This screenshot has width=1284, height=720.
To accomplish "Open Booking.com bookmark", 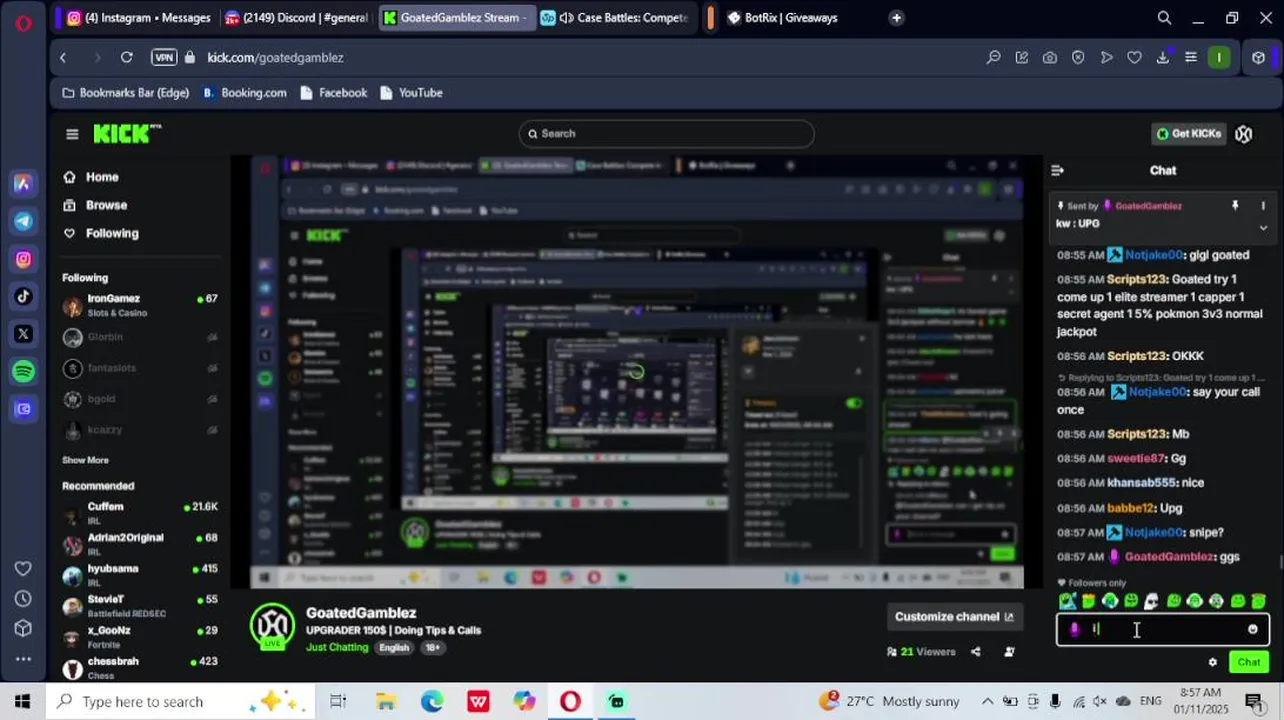I will [x=244, y=93].
